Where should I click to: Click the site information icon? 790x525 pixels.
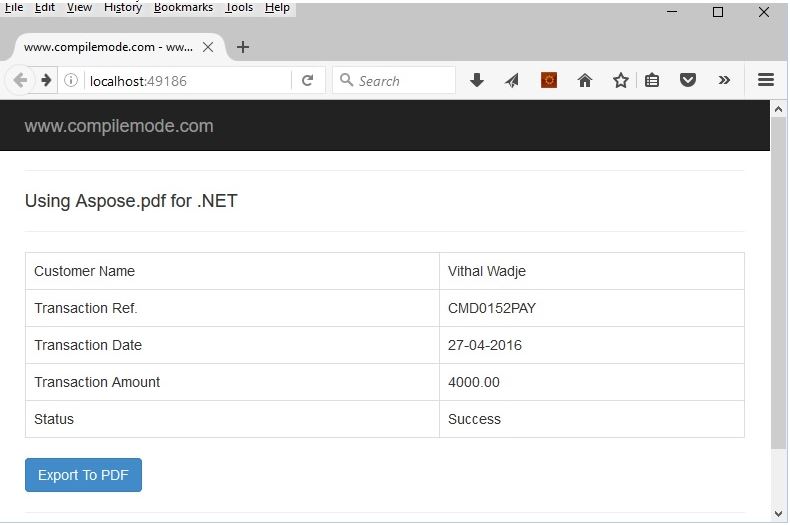(x=71, y=80)
